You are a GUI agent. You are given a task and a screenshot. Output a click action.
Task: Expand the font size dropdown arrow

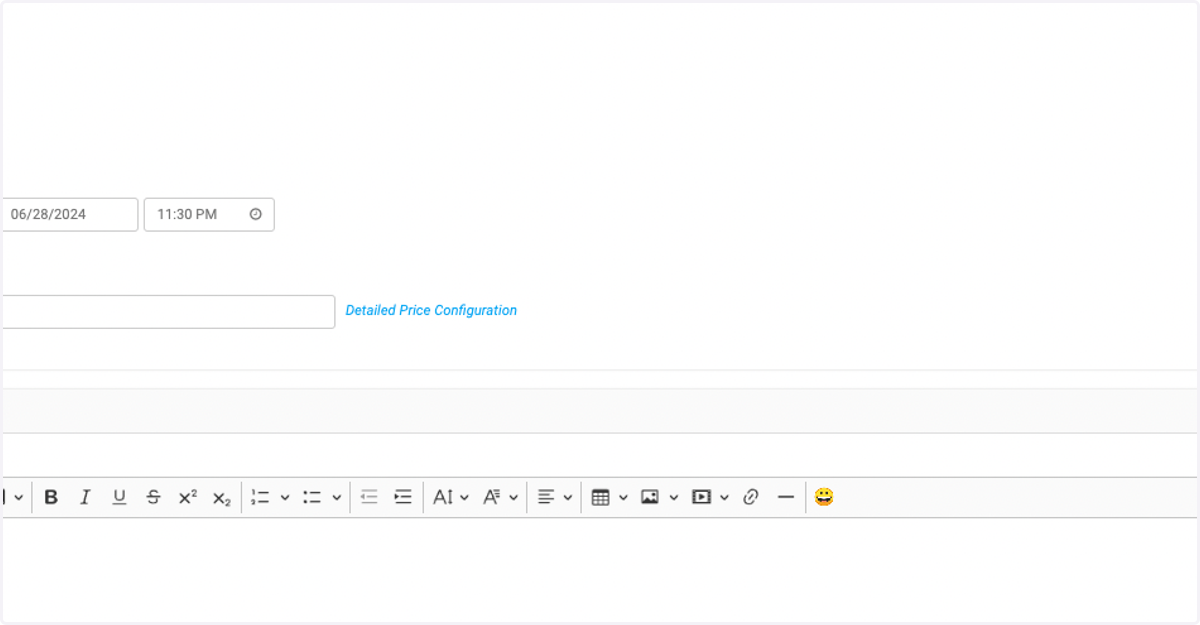(x=465, y=497)
